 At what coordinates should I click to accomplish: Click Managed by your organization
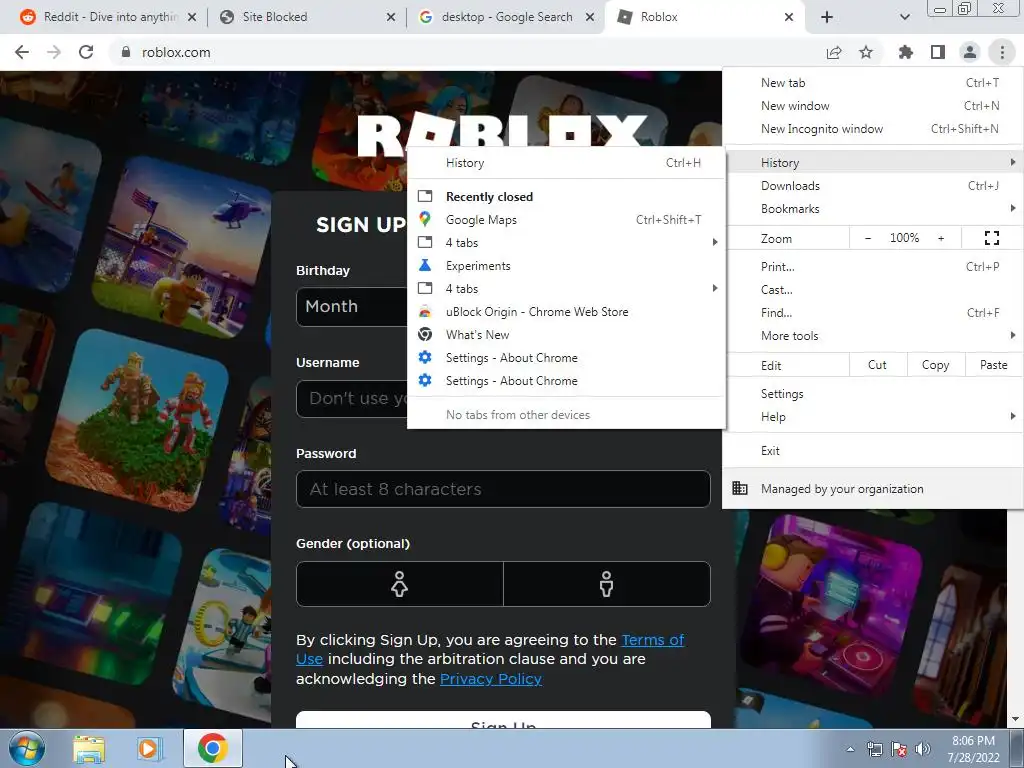pos(873,488)
